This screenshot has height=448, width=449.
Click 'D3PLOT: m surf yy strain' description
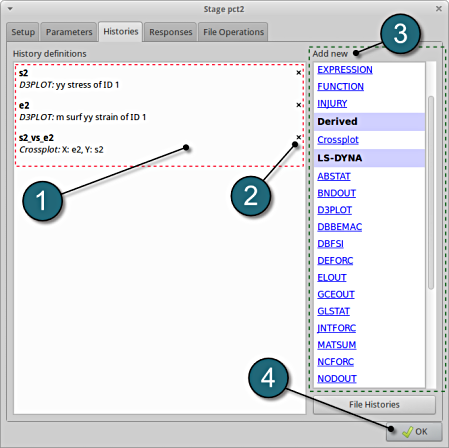pyautogui.click(x=83, y=117)
